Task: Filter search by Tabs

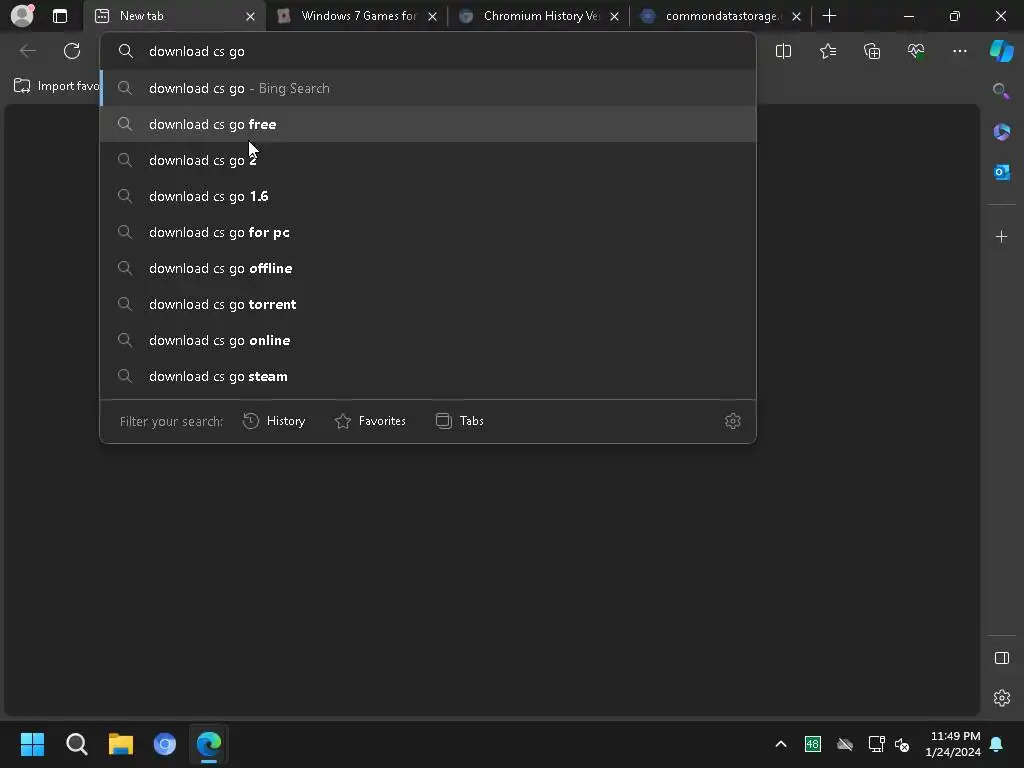Action: point(460,421)
